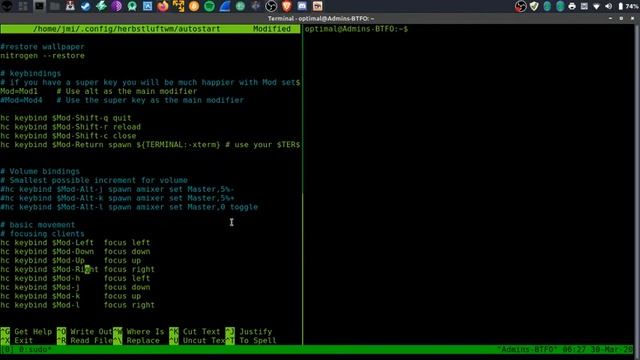Open the green ribbon badge app icon
640x360 pixels.
(x=132, y=6)
